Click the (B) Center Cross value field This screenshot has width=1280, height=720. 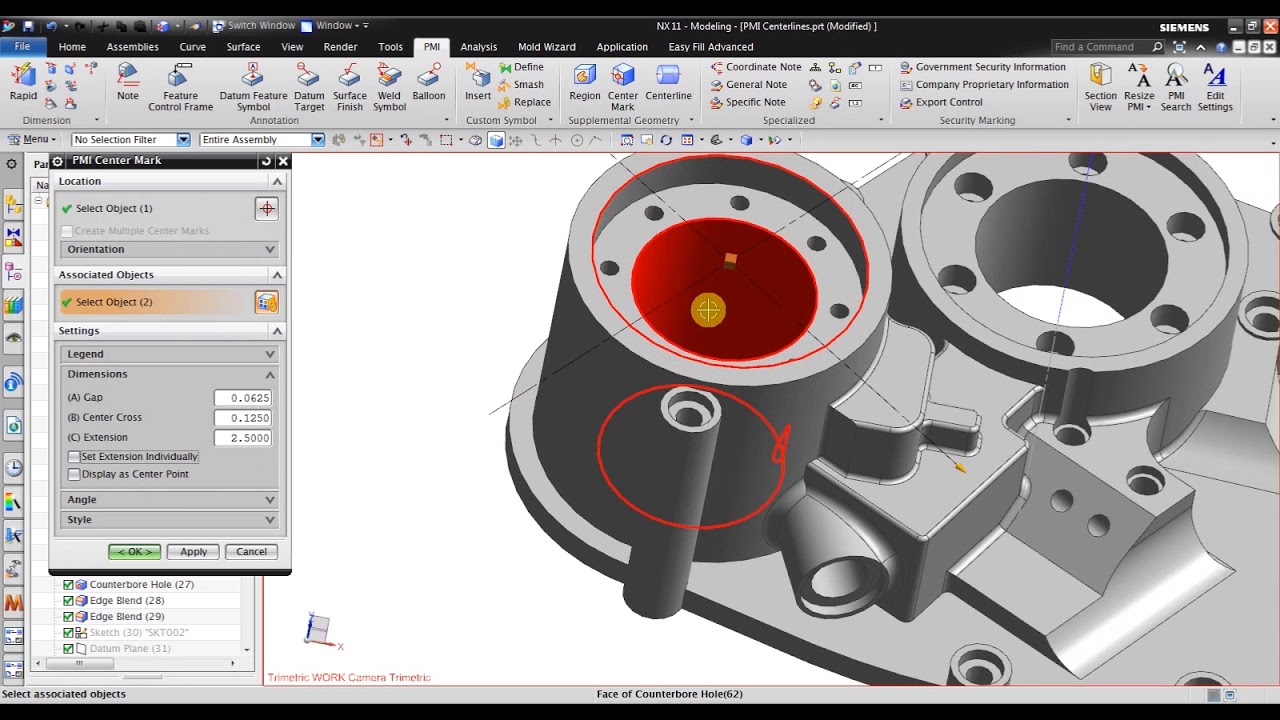tap(243, 418)
